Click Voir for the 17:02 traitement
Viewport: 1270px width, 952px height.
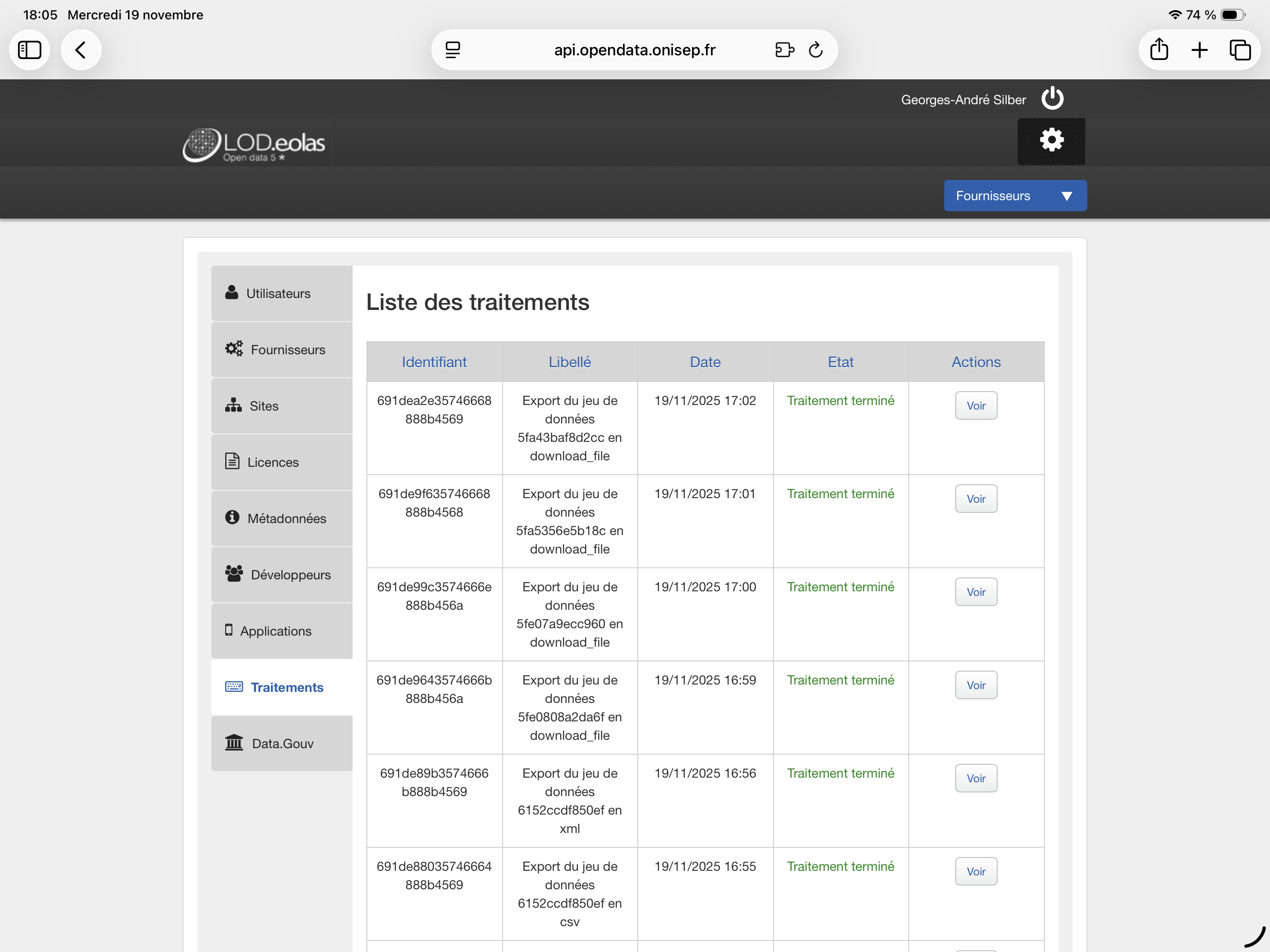[976, 406]
